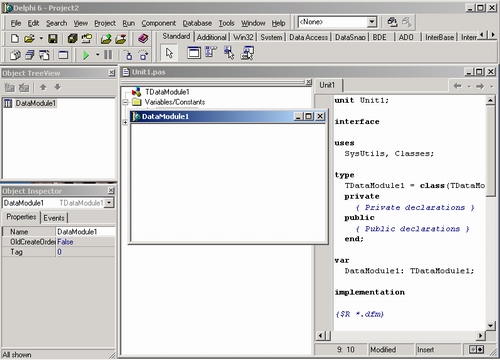Select TDataModule1 in code explorer
Image resolution: width=500 pixels, height=360 pixels.
point(167,92)
